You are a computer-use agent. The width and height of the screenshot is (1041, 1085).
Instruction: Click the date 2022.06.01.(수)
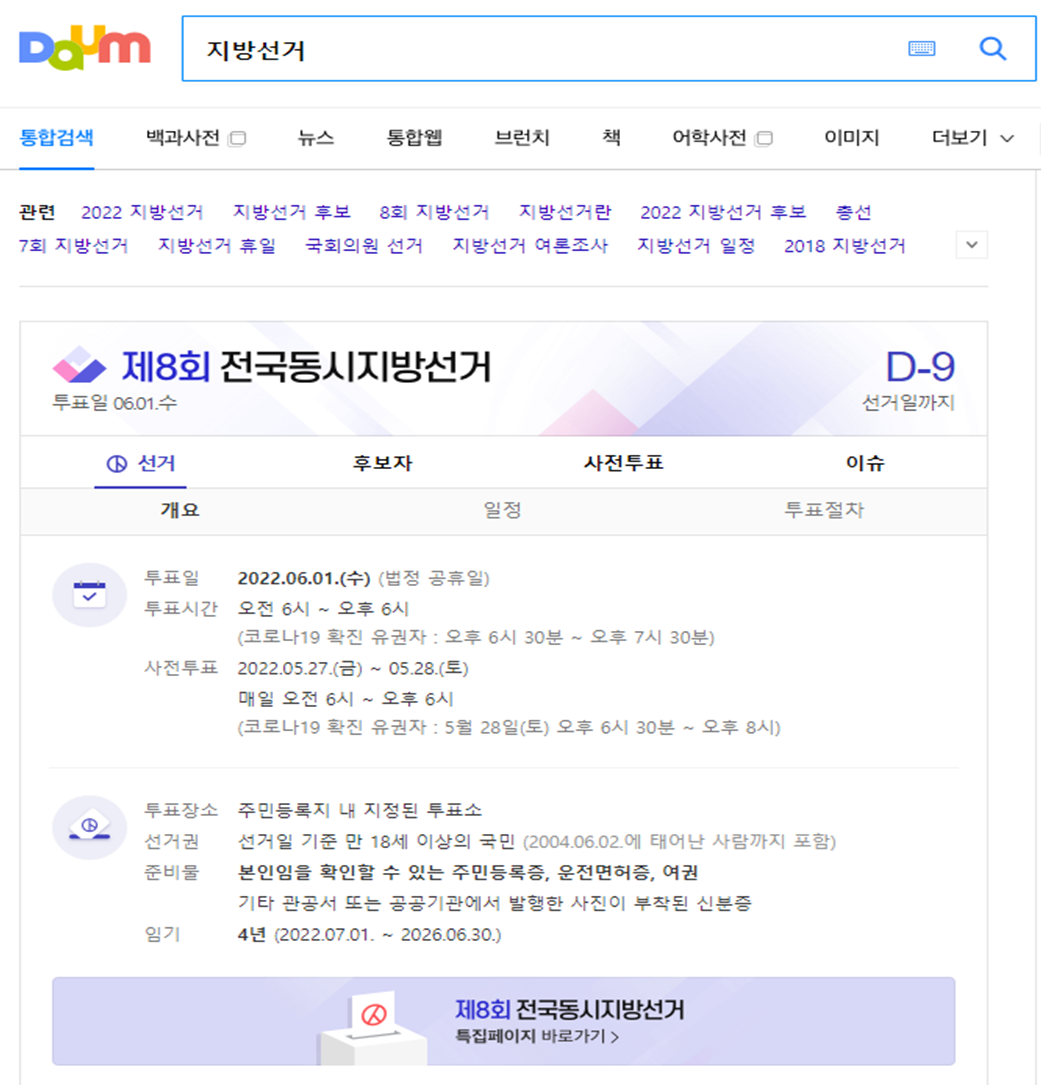click(x=304, y=578)
